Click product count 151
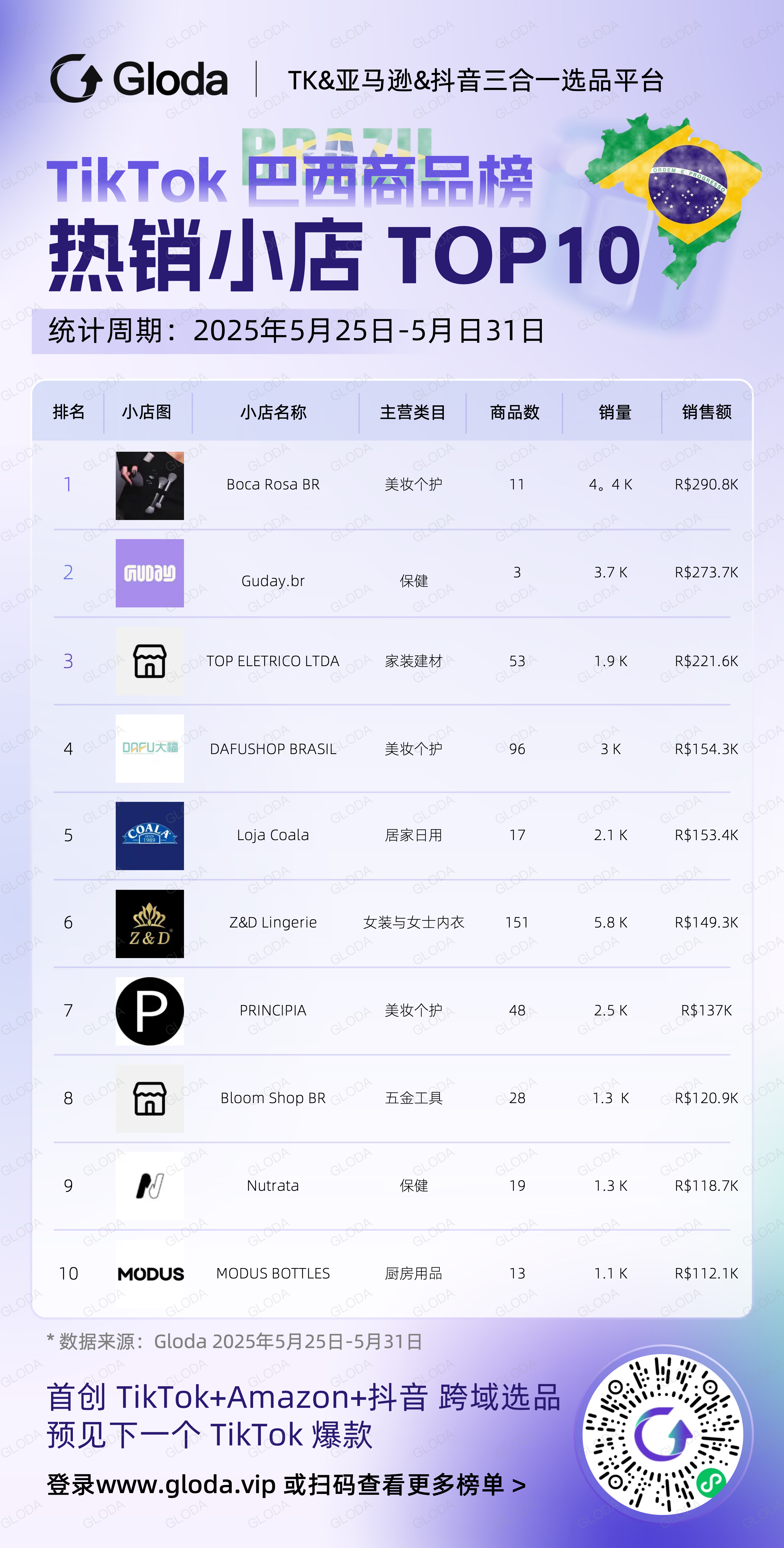 click(x=517, y=922)
